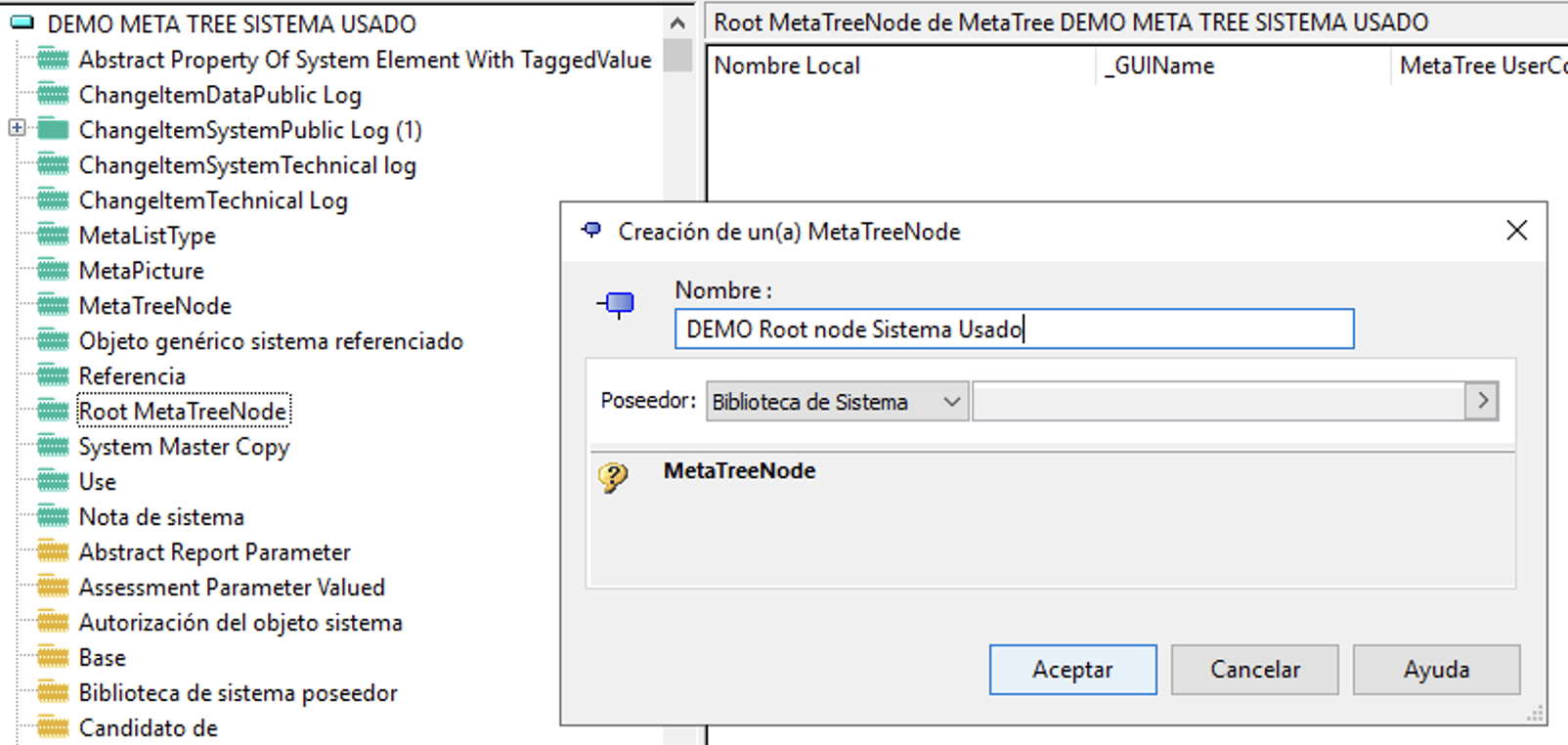The height and width of the screenshot is (745, 1568).
Task: Select ChangeItemTechnical Log in the tree
Action: tap(213, 200)
